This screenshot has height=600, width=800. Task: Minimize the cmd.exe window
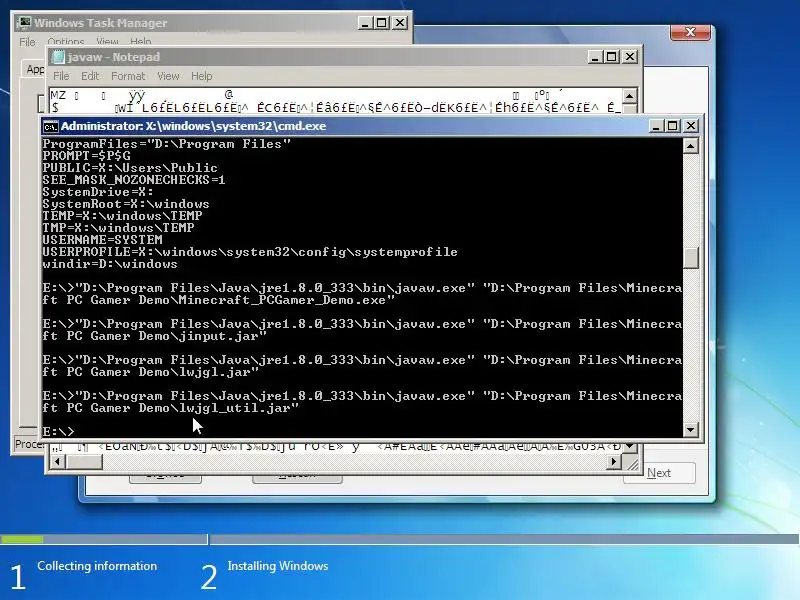(x=656, y=126)
